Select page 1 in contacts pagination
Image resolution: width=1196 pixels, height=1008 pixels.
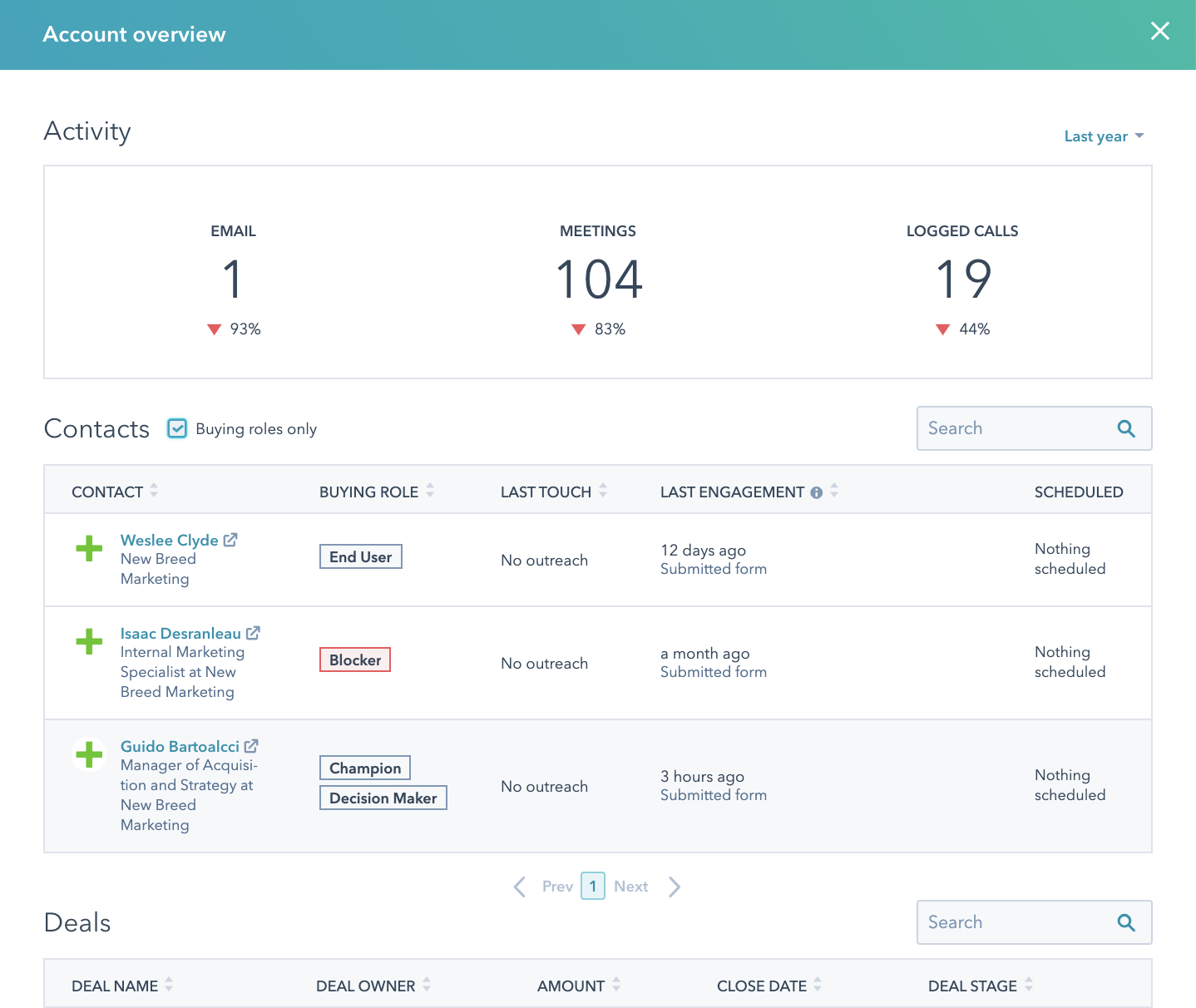[x=593, y=887]
